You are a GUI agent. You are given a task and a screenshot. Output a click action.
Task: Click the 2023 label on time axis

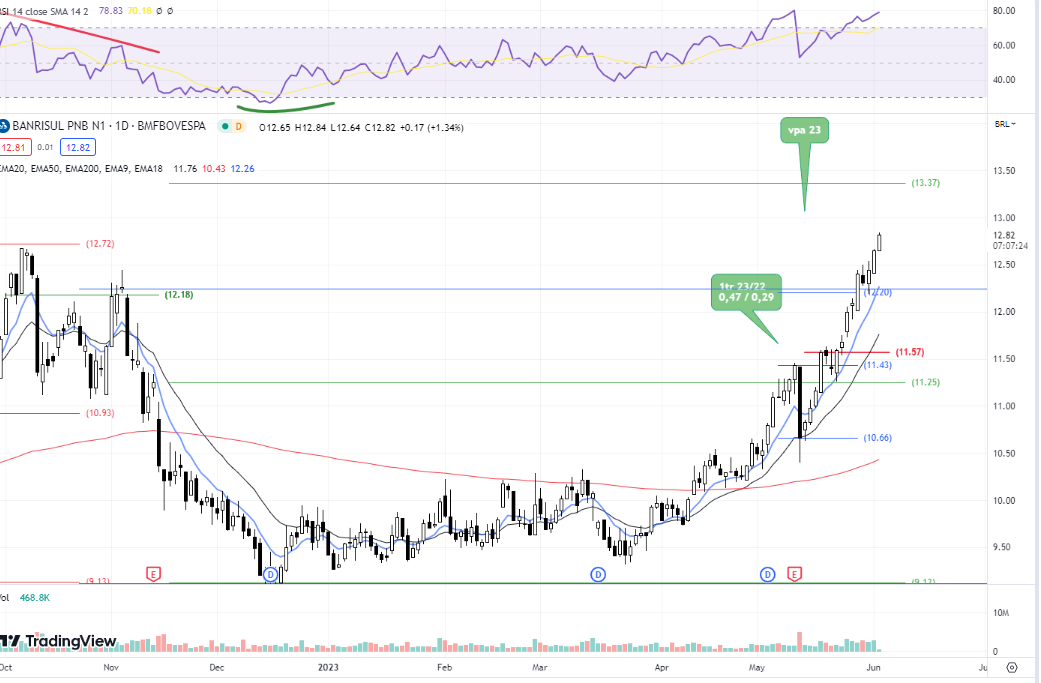(x=328, y=667)
